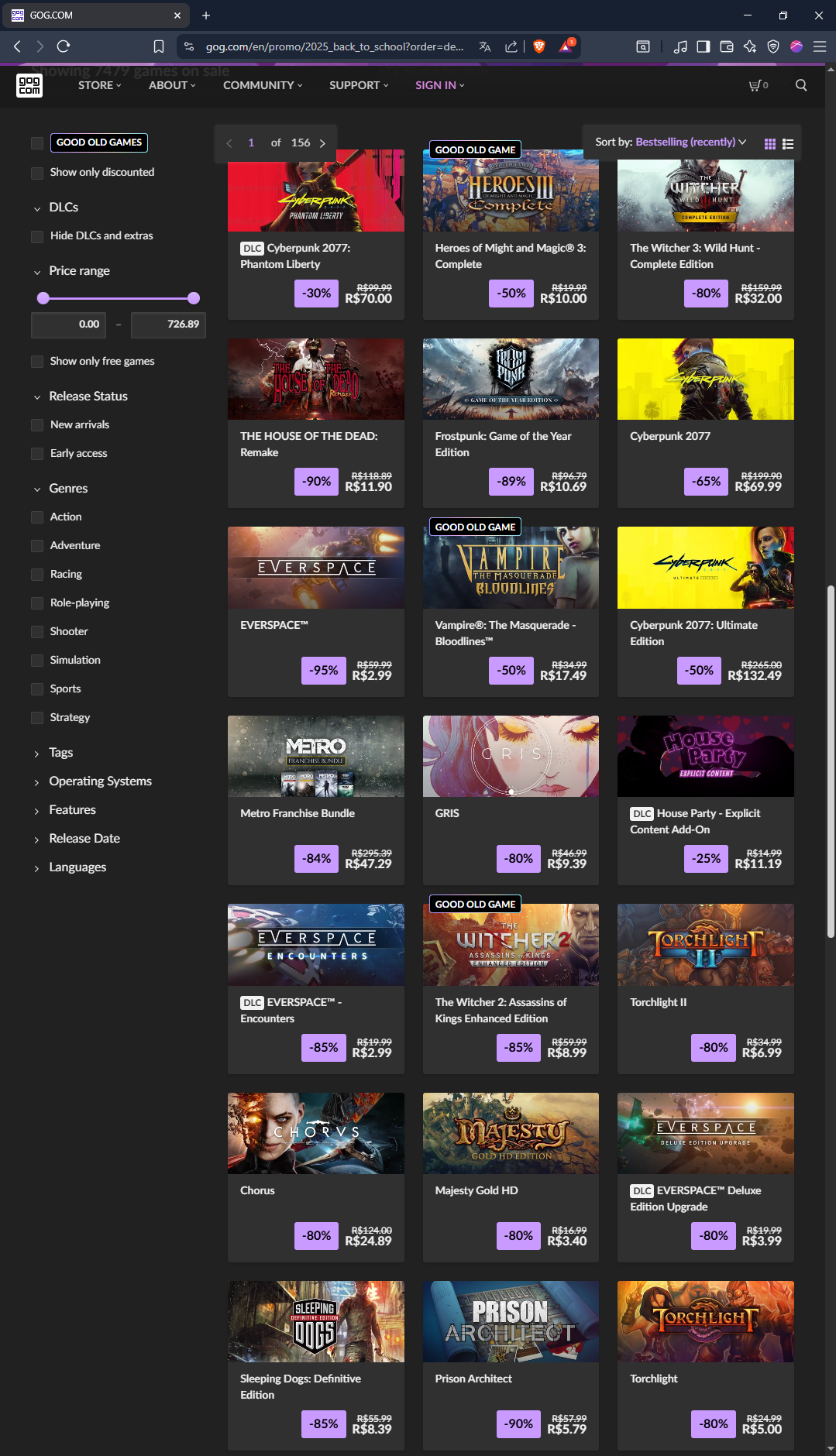
Task: Click browser reload icon
Action: pos(64,46)
